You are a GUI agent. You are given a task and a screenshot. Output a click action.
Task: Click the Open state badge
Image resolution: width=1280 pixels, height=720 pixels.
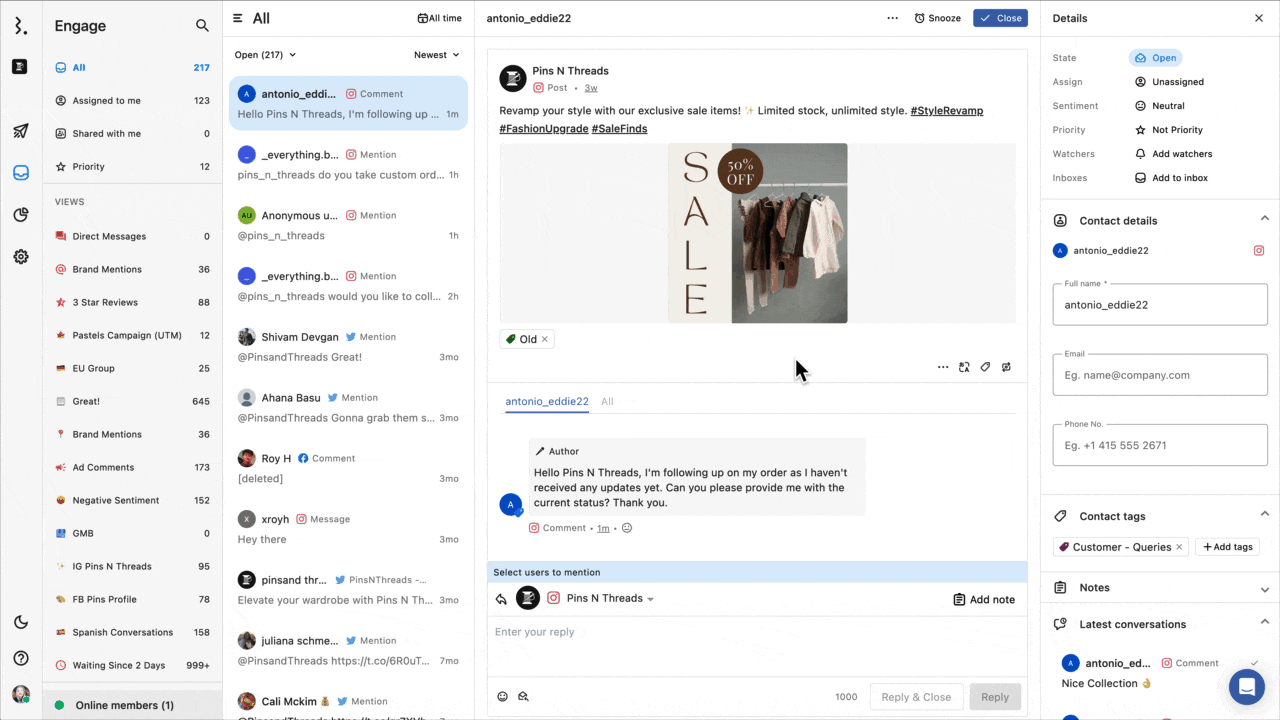point(1155,58)
